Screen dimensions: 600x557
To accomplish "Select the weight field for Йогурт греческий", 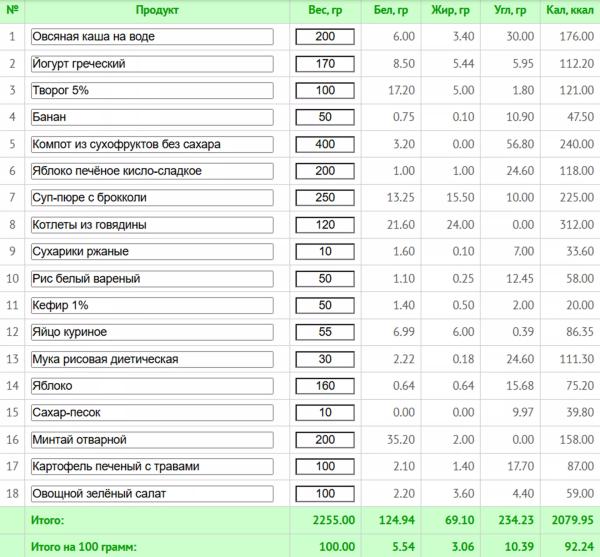I will pos(325,64).
